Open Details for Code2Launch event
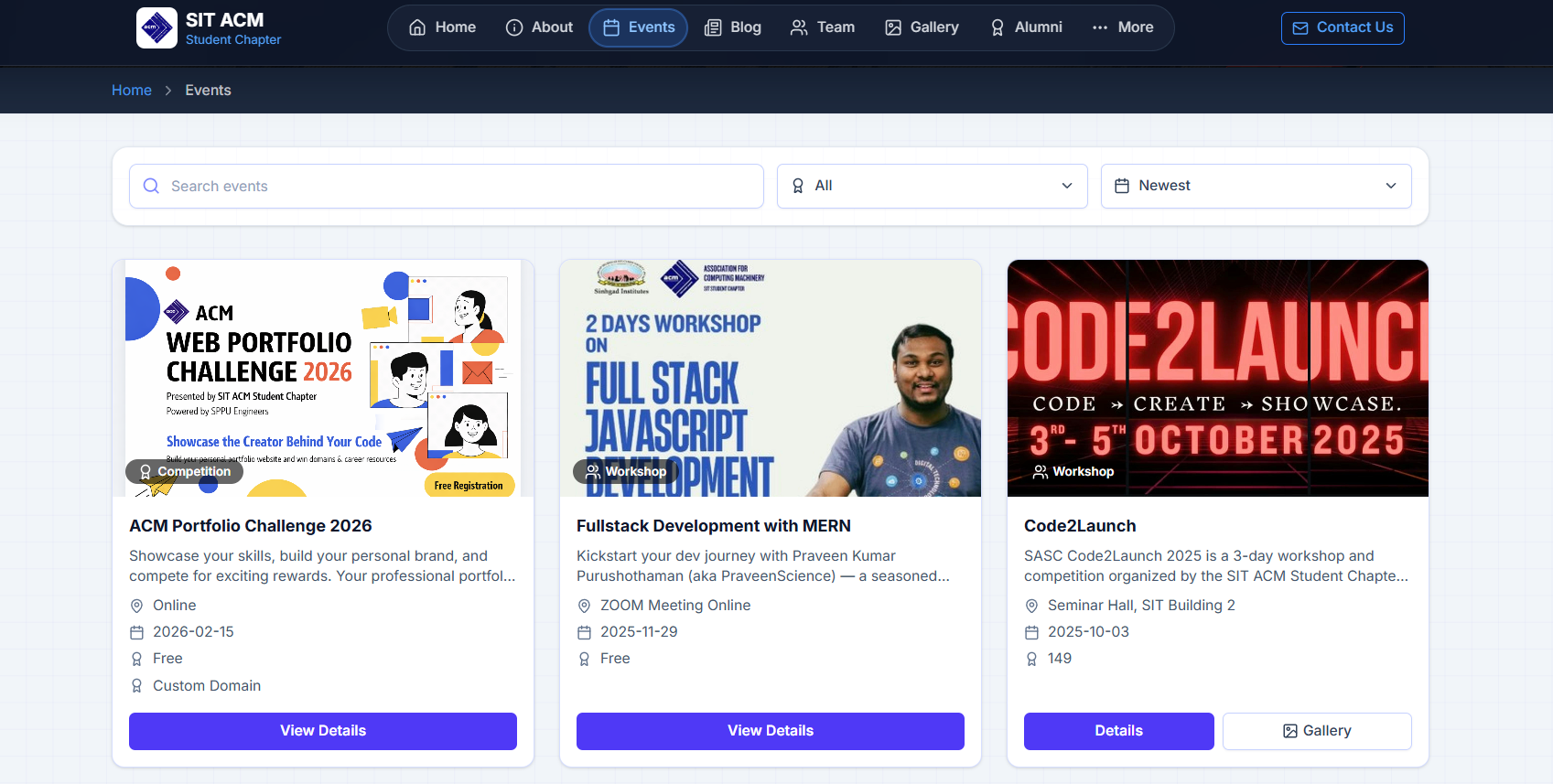The width and height of the screenshot is (1553, 784). (x=1119, y=731)
